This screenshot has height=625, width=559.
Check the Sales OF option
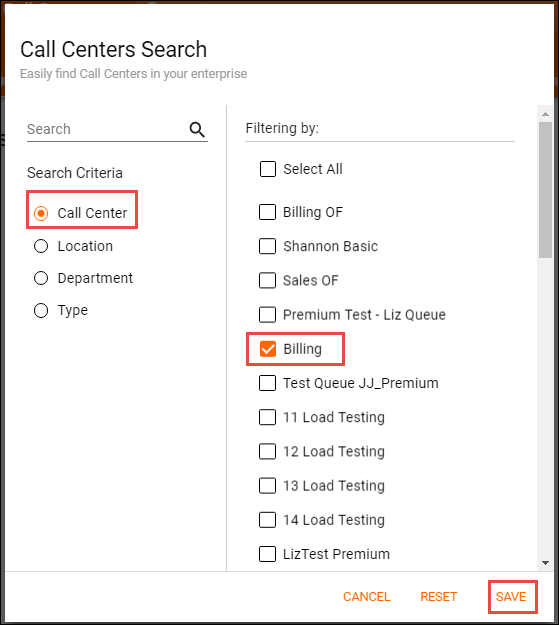tap(268, 281)
